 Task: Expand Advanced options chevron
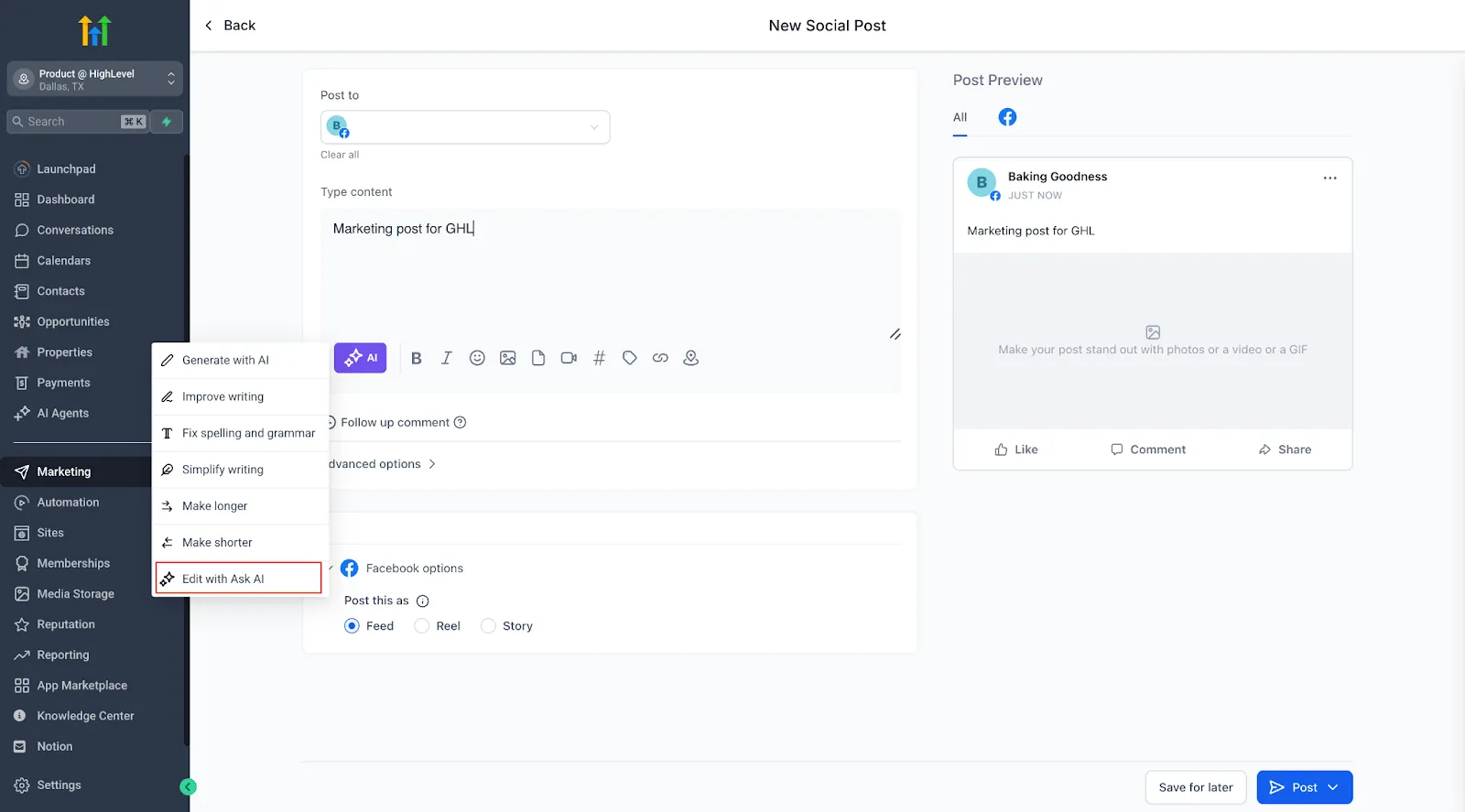click(432, 464)
